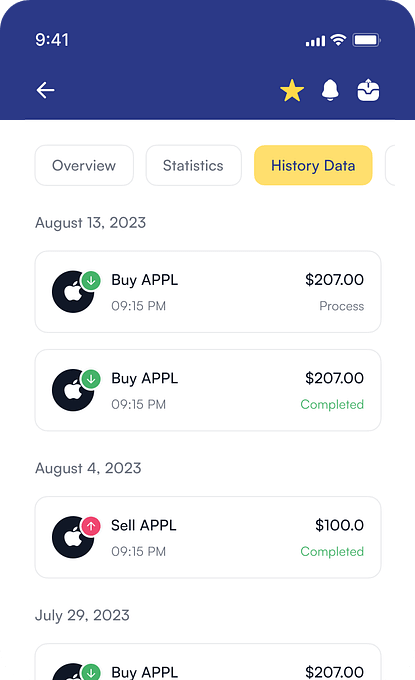Tap the partially hidden tab after History Data

pyautogui.click(x=390, y=165)
